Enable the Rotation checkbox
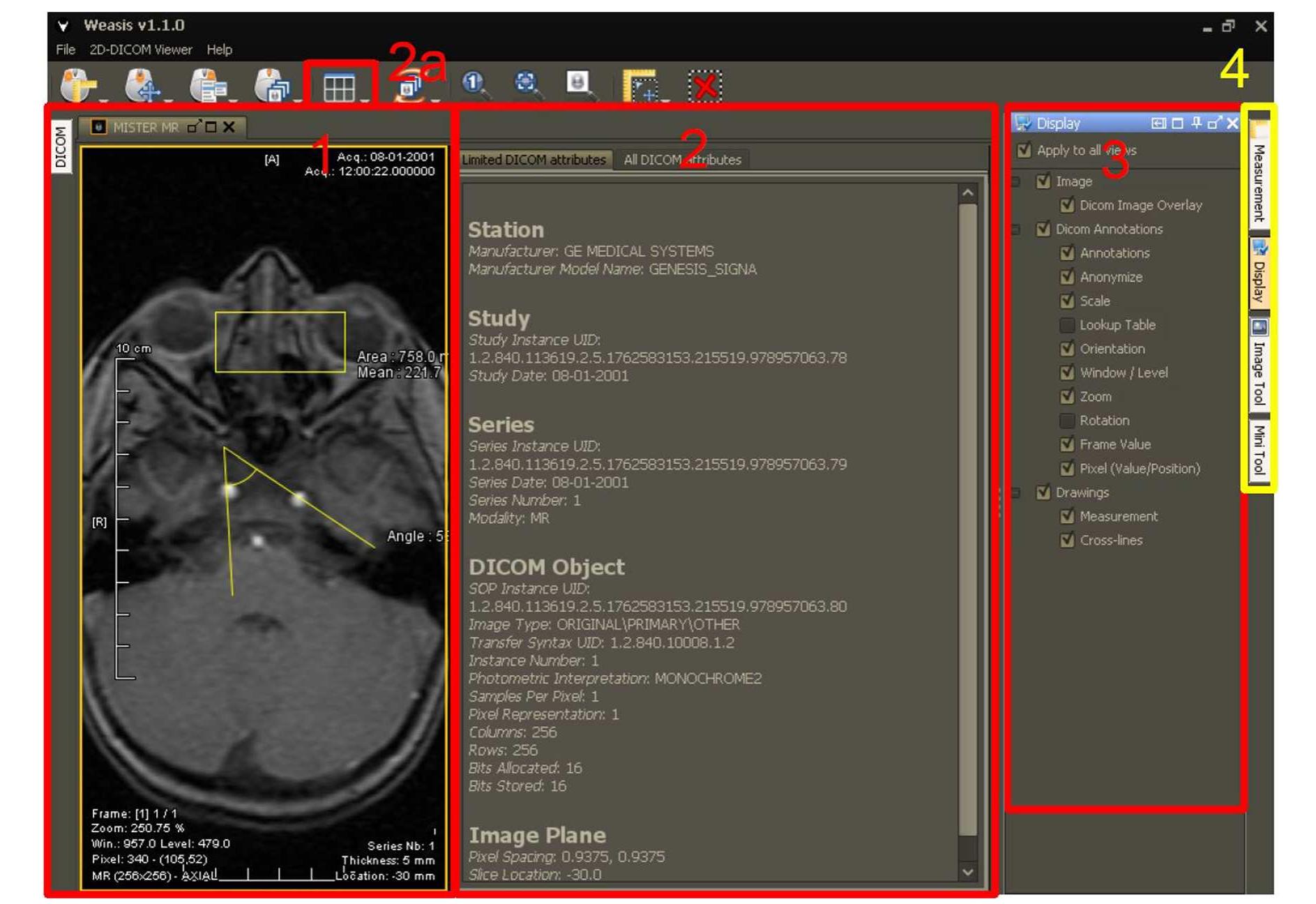 point(1066,421)
